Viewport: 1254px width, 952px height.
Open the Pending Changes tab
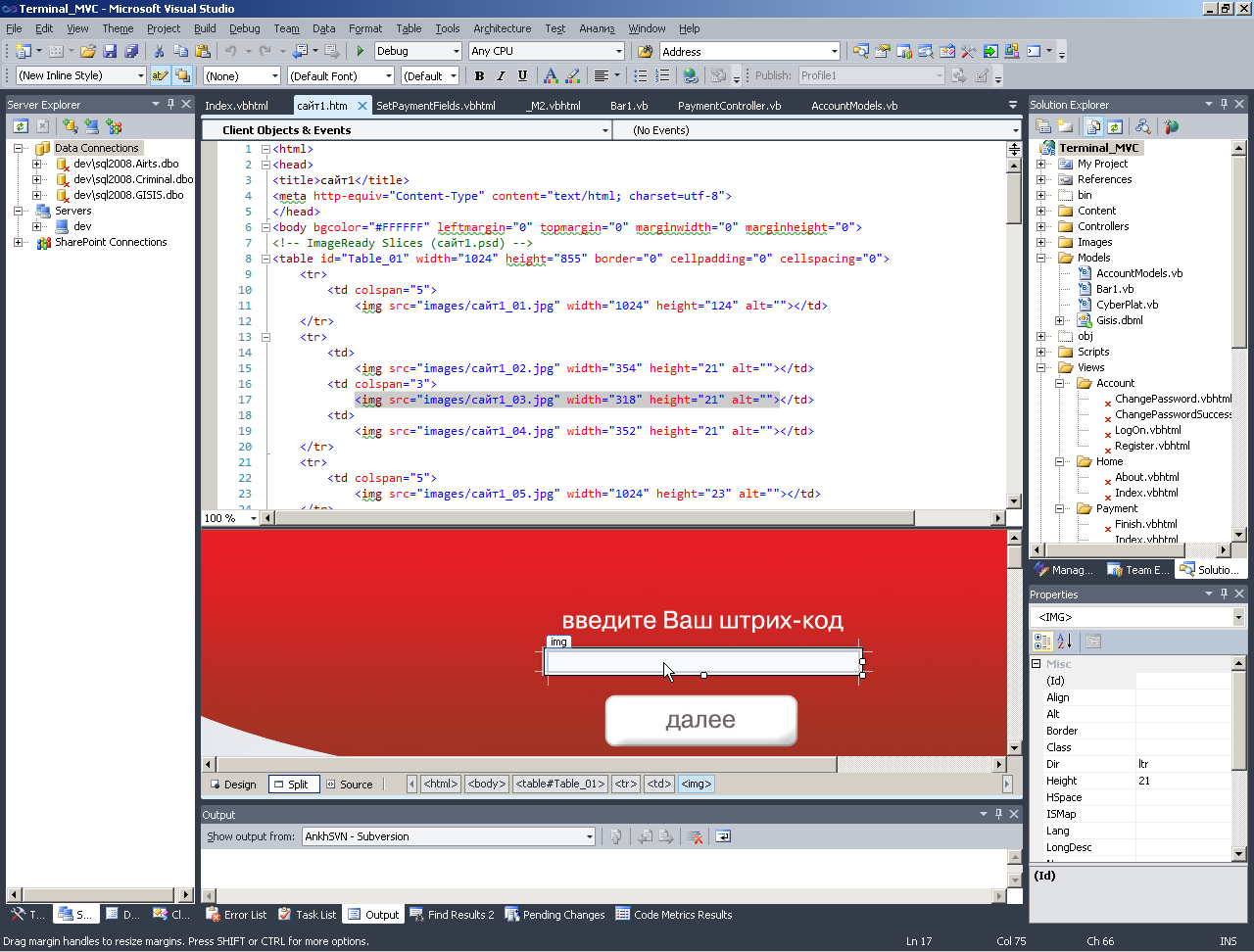[x=555, y=915]
